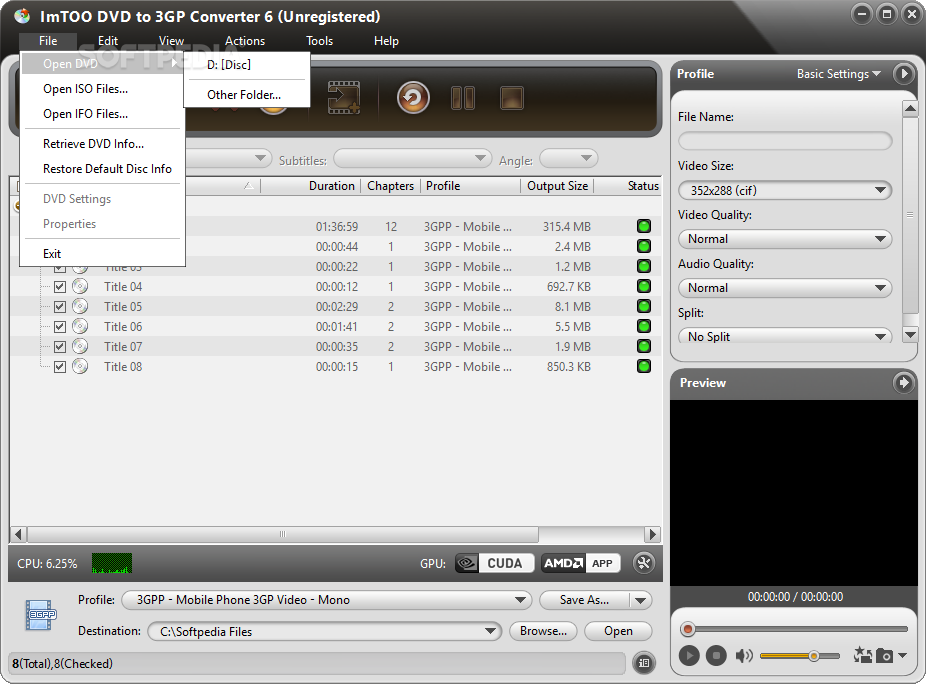Open the Split No Split dropdown
Viewport: 926px width, 684px height.
pos(785,336)
